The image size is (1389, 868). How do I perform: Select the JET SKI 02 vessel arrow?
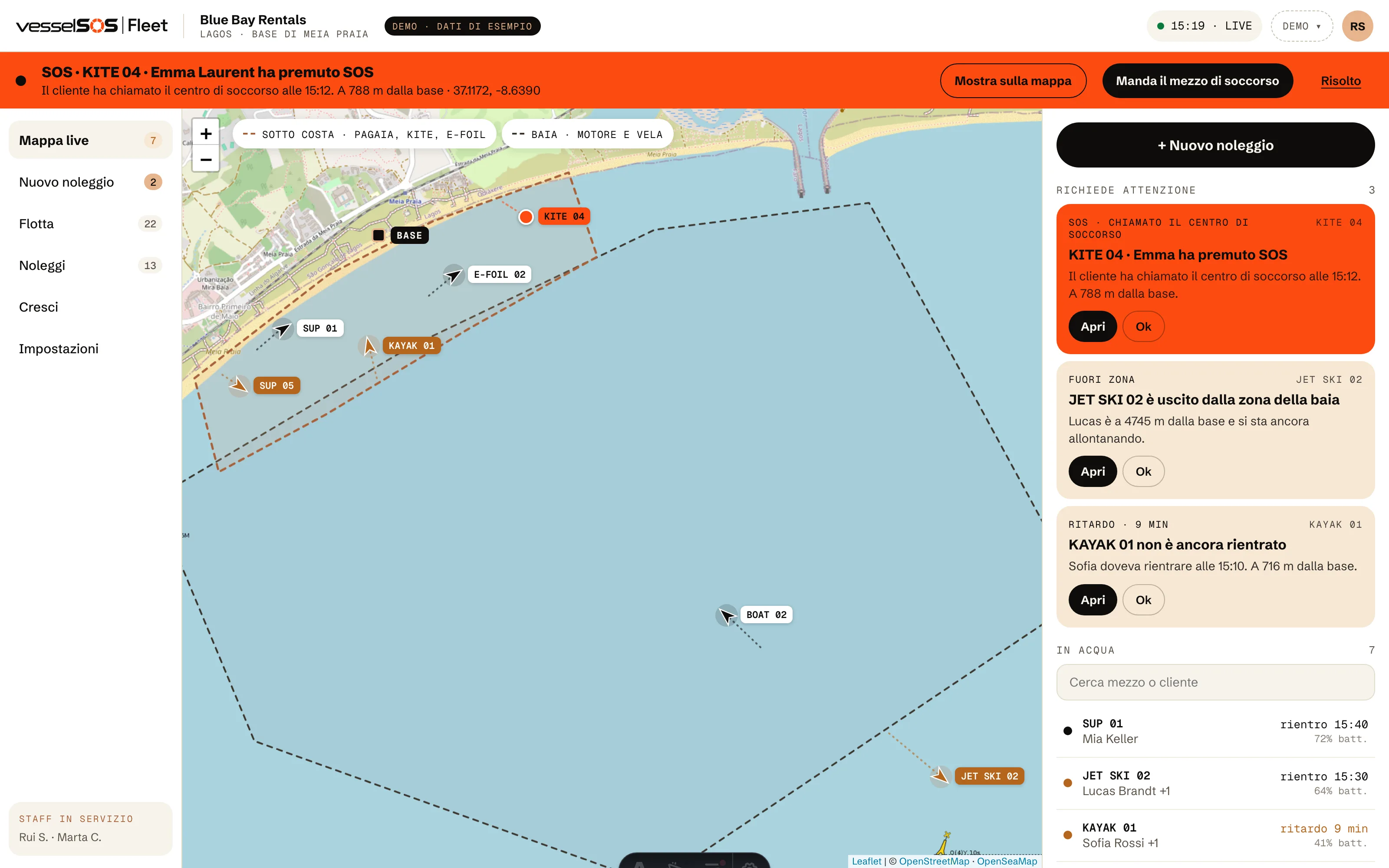click(940, 776)
